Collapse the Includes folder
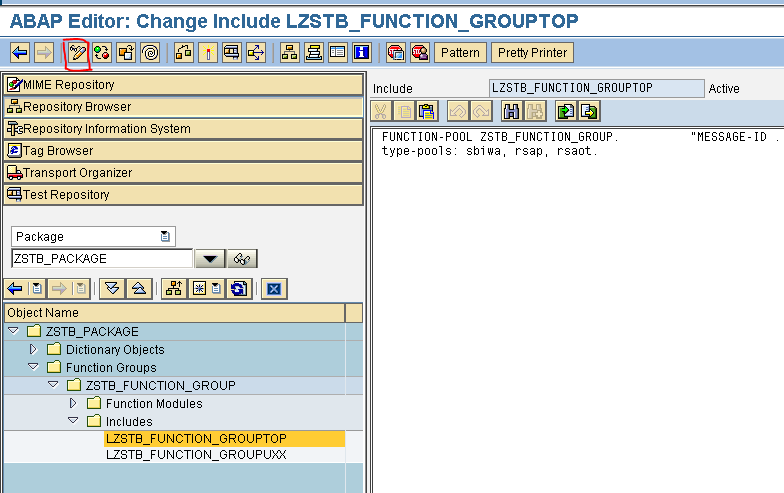The width and height of the screenshot is (784, 493). click(74, 421)
